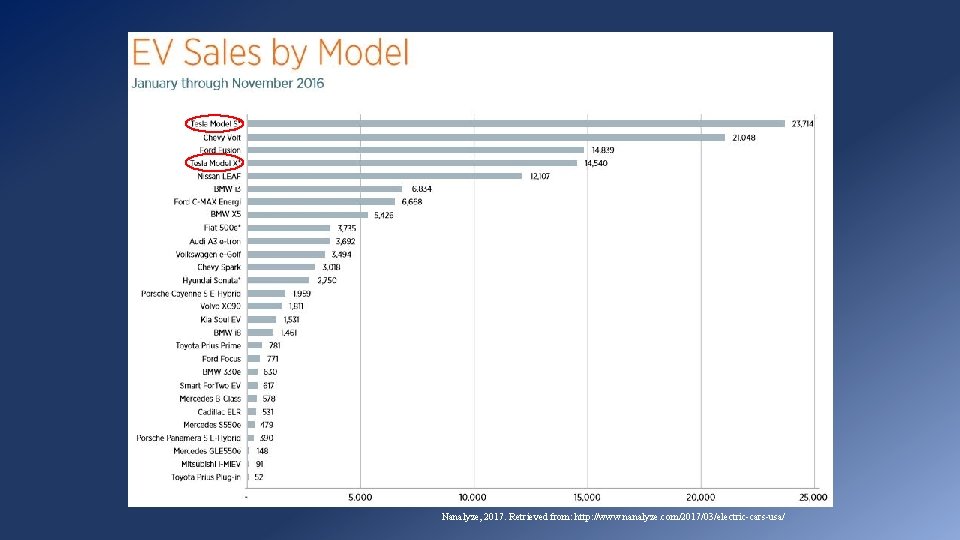Click the 'Volvo XC90' label

tap(220, 306)
